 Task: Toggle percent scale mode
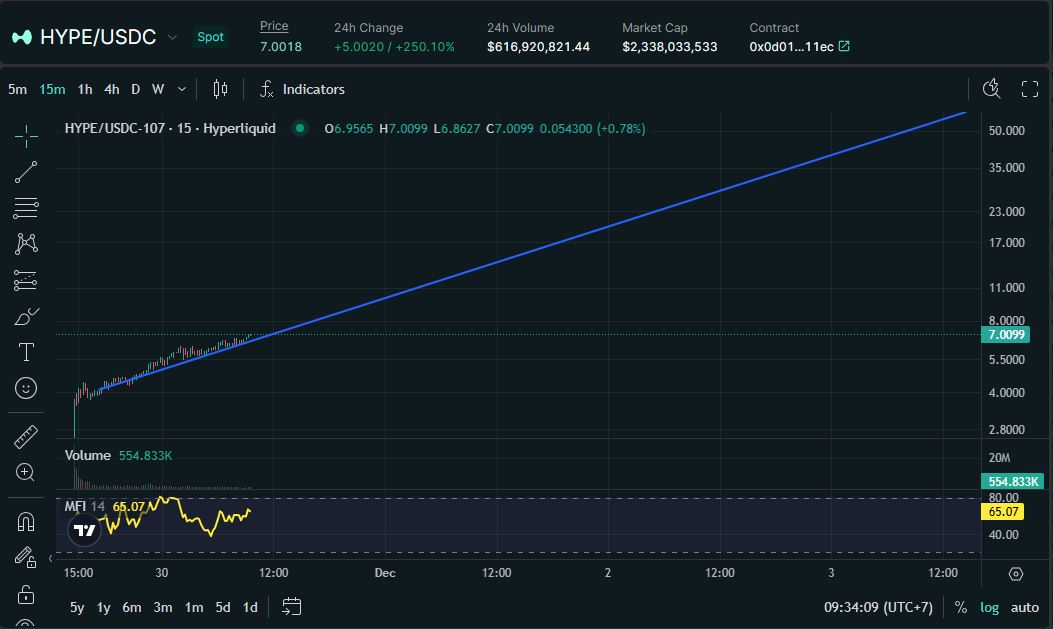click(961, 608)
